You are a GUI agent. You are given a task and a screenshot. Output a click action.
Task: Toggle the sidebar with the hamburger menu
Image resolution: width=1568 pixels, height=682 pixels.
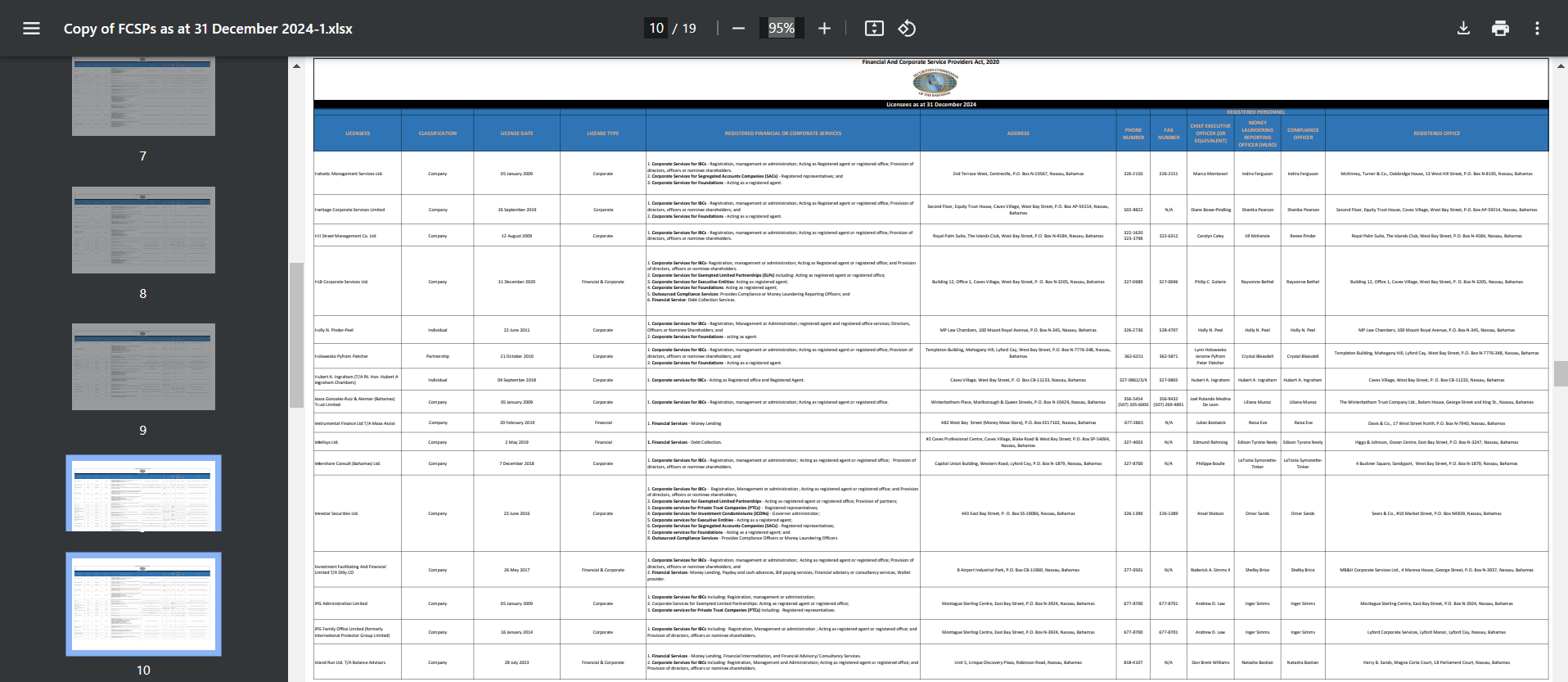click(31, 29)
